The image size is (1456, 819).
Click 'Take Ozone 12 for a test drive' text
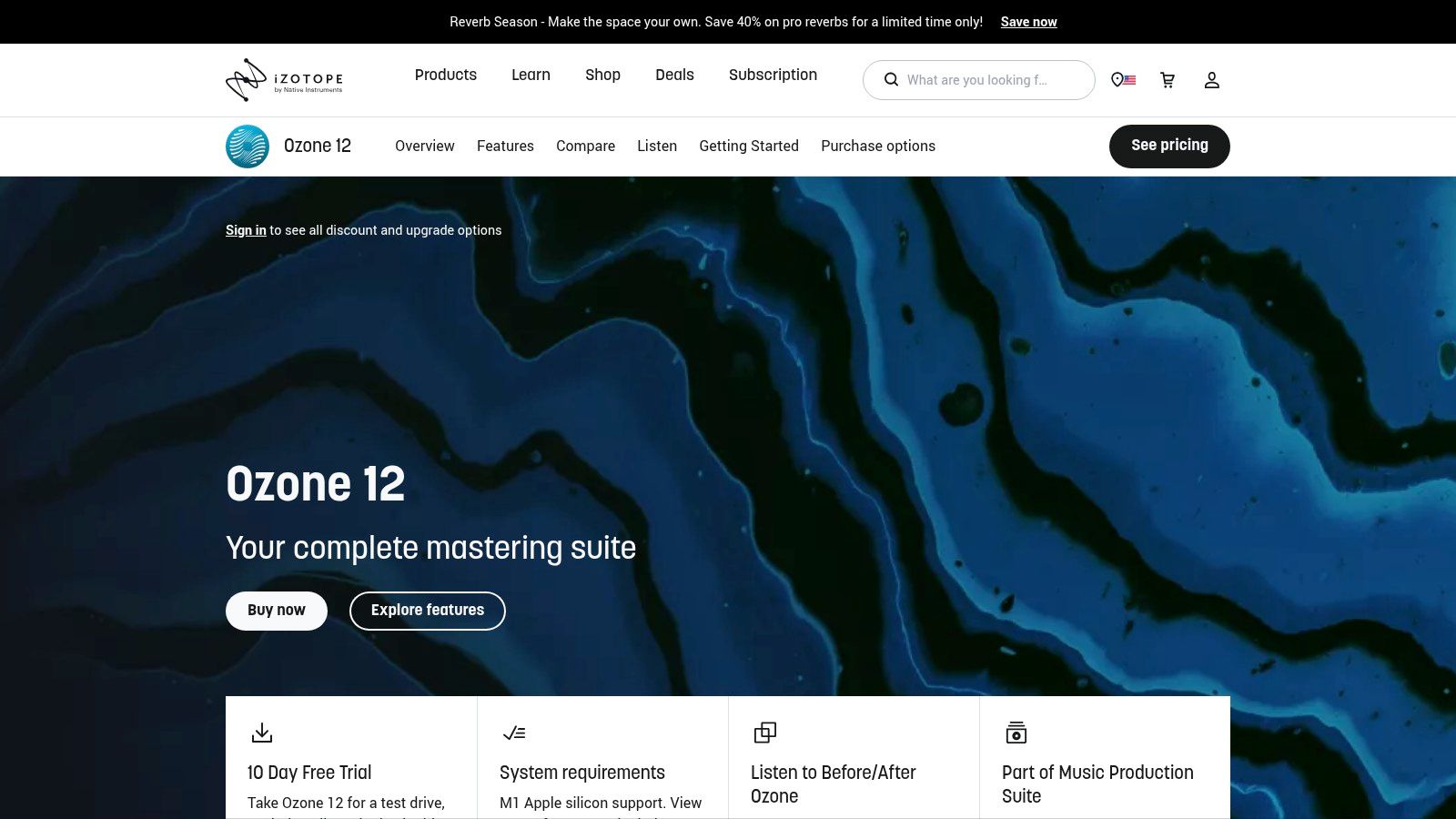pyautogui.click(x=346, y=803)
